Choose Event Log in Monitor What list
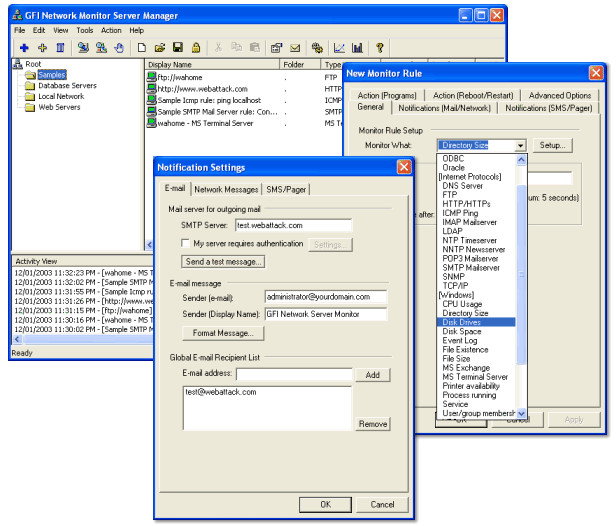 [476, 340]
